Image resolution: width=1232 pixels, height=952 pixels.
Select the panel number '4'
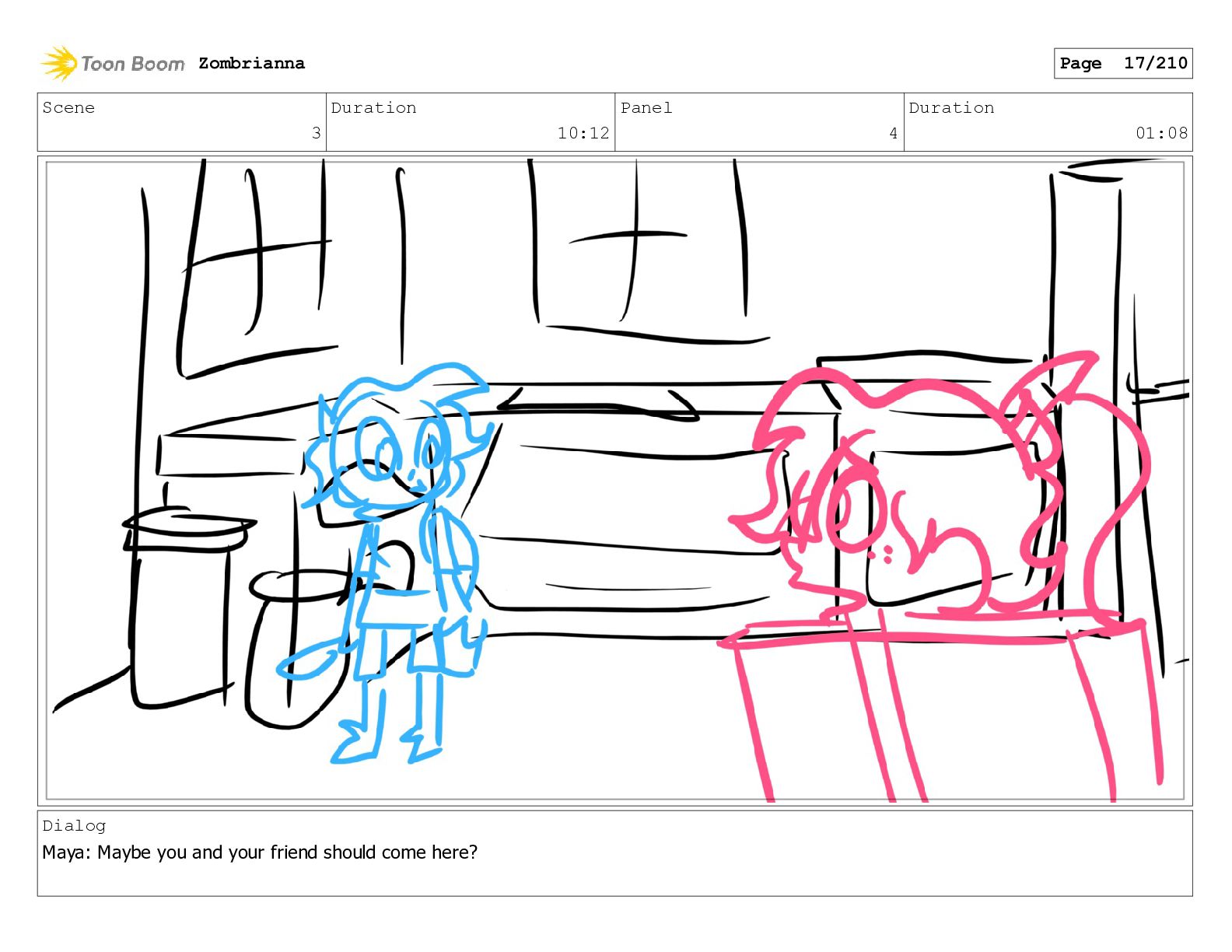(x=894, y=133)
